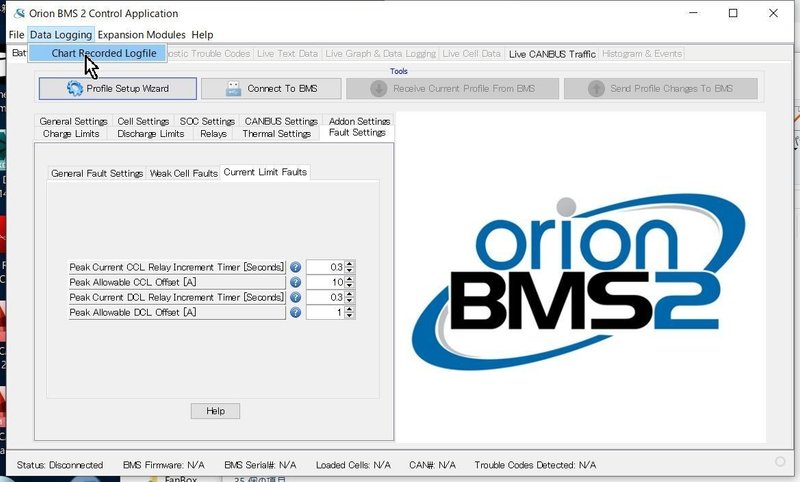This screenshot has width=800, height=482.
Task: Click the Profile Setup Wizard gear icon
Action: point(74,89)
